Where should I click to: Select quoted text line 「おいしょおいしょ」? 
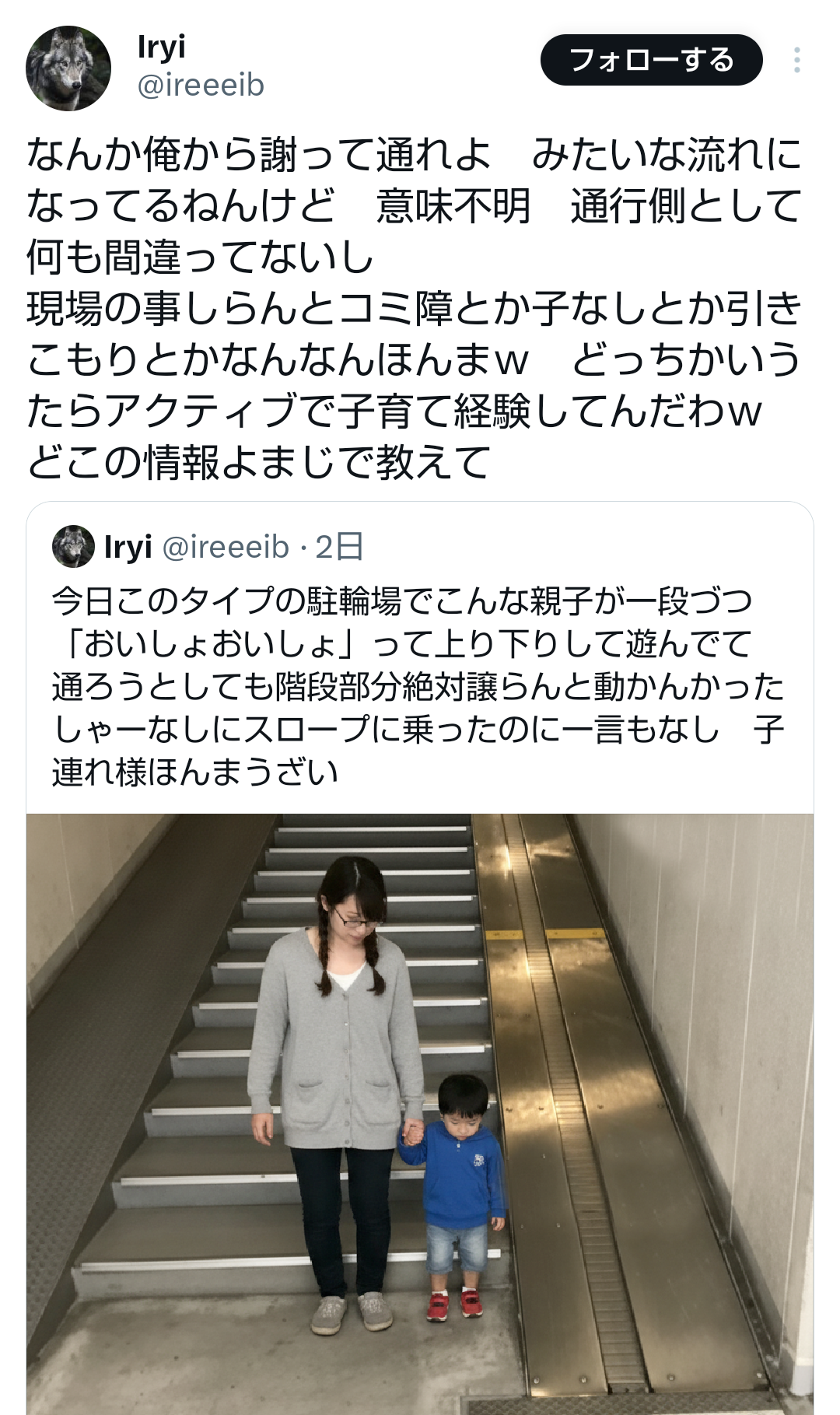point(210,644)
